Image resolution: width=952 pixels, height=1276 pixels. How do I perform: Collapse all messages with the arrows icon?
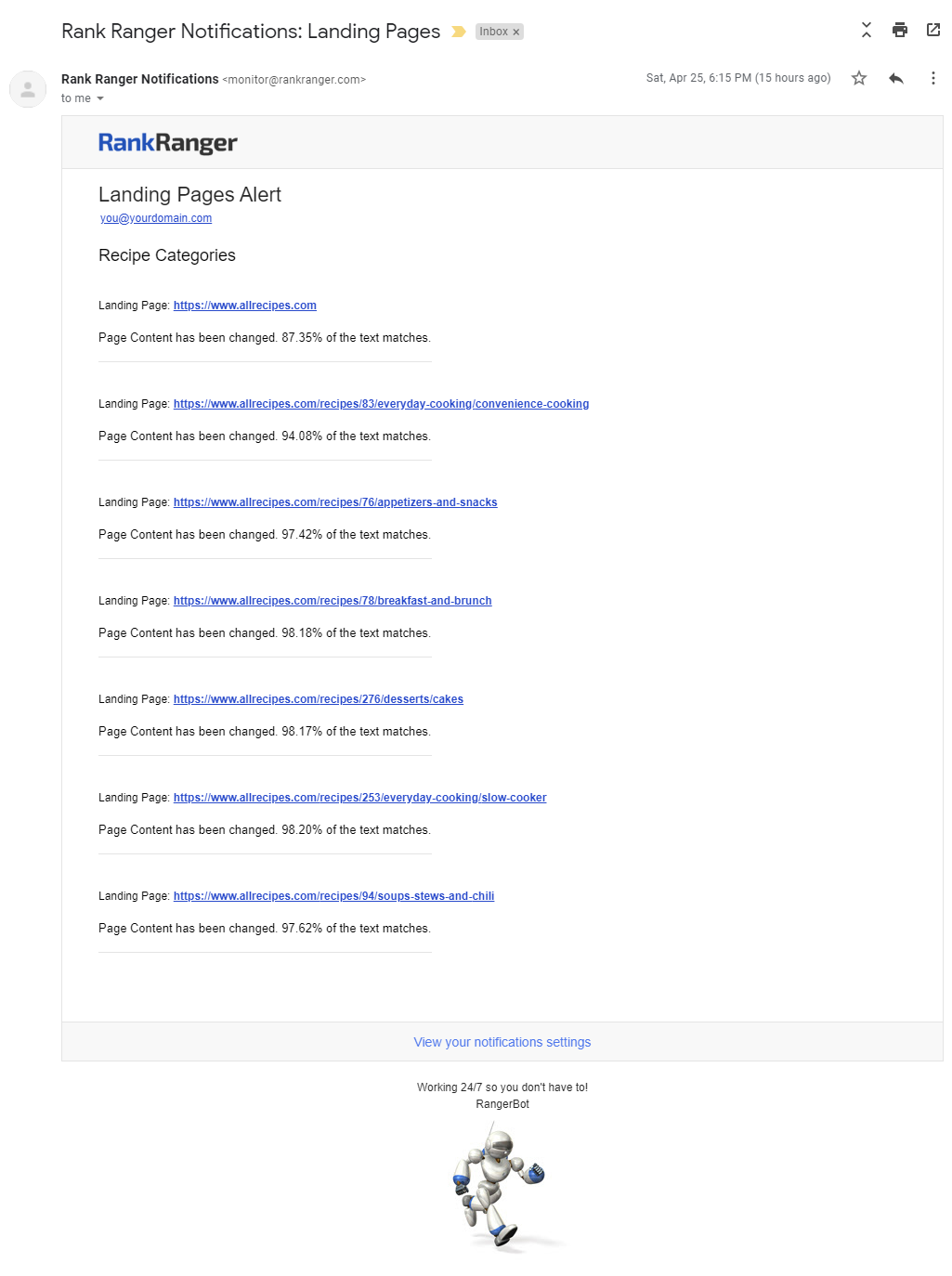[x=866, y=30]
